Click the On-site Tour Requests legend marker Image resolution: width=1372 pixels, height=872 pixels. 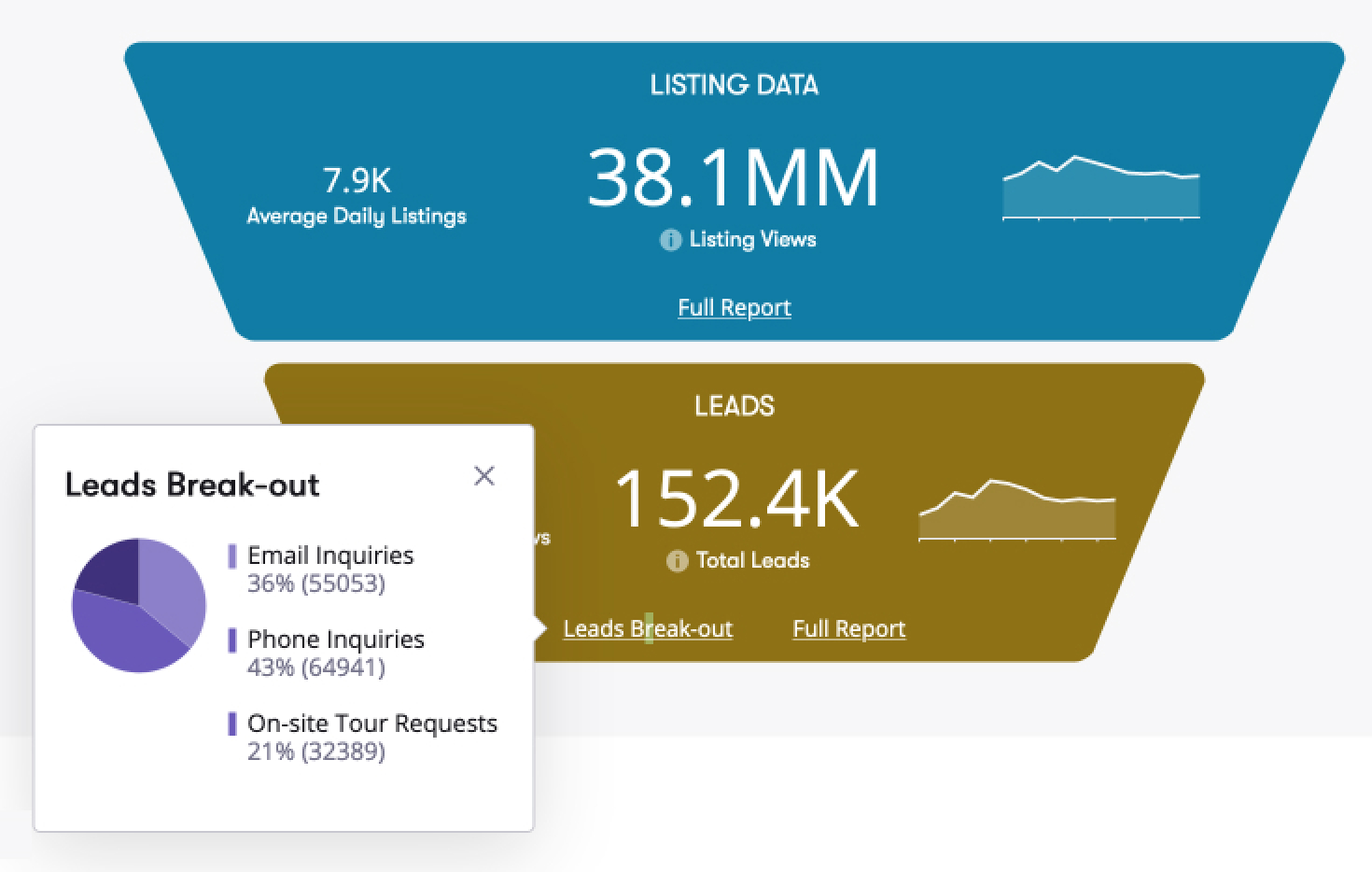coord(232,724)
